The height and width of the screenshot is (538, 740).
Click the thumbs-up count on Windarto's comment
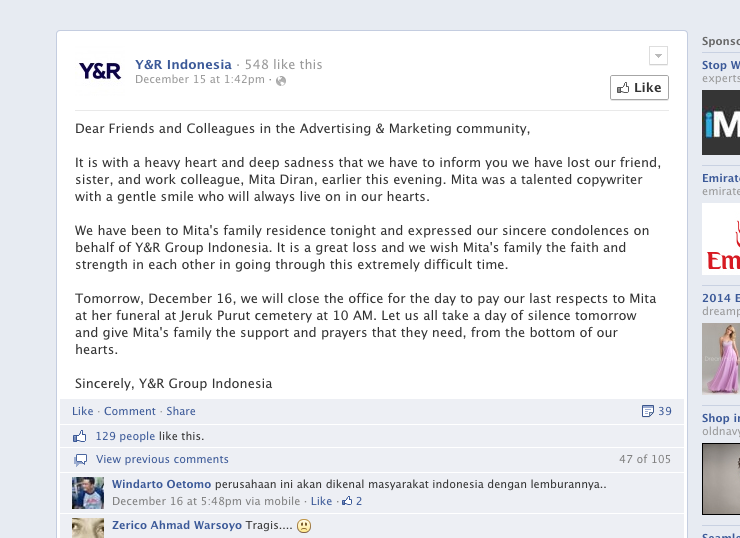(352, 501)
